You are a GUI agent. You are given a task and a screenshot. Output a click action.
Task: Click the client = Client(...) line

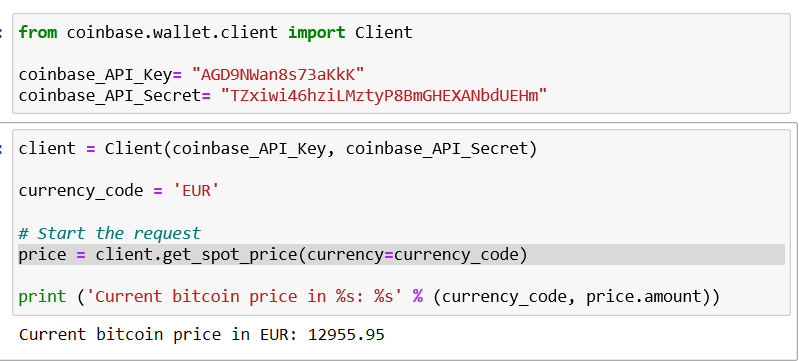click(278, 149)
